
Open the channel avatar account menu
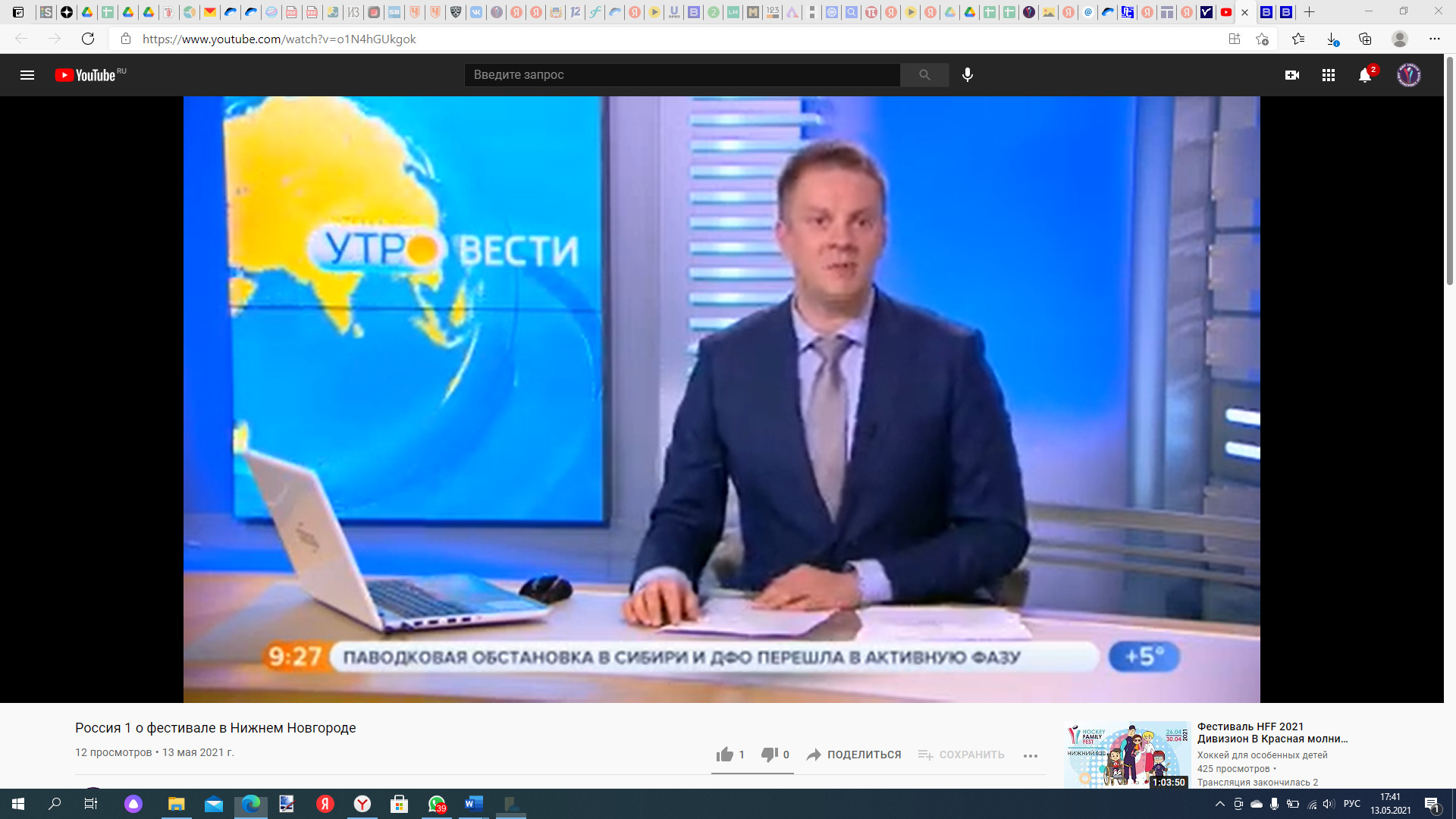point(1409,75)
